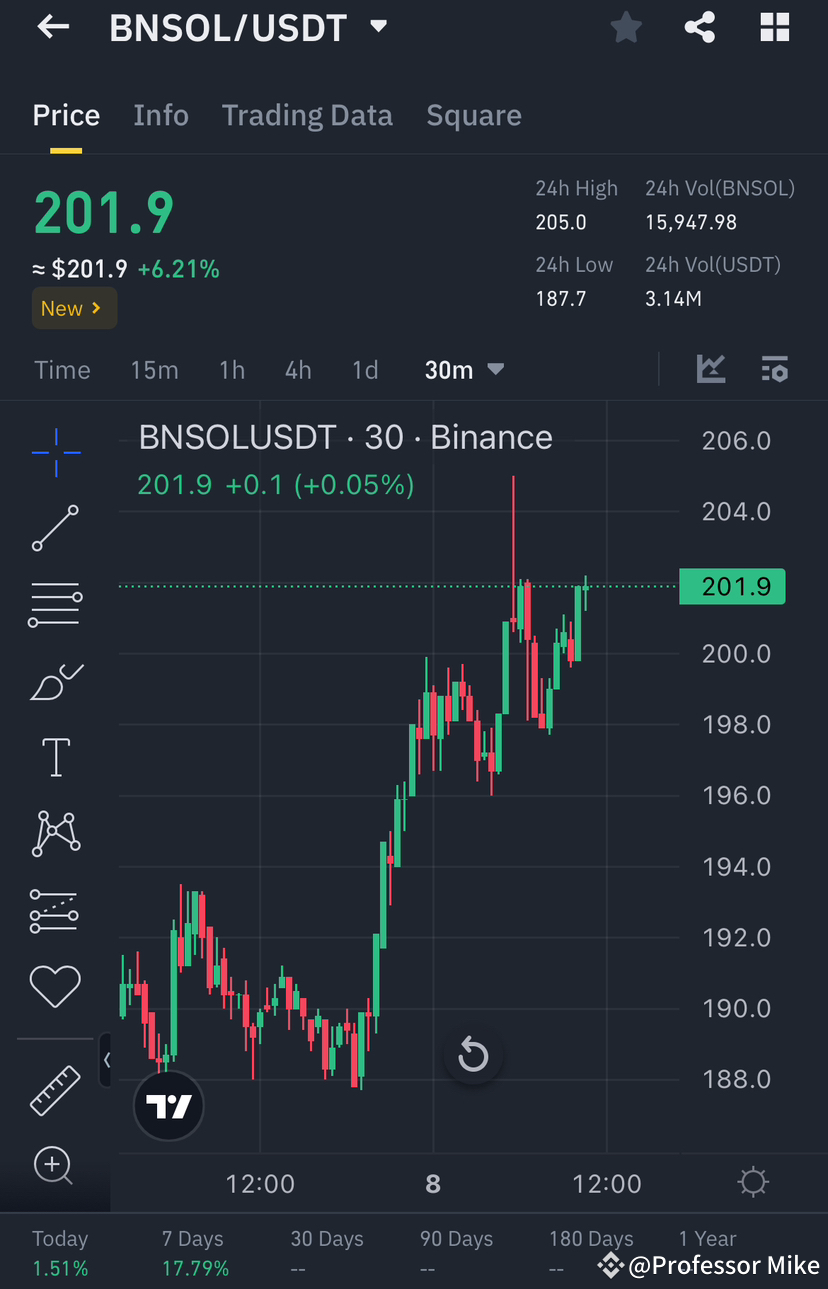Select the XABCD pattern tool

point(54,833)
